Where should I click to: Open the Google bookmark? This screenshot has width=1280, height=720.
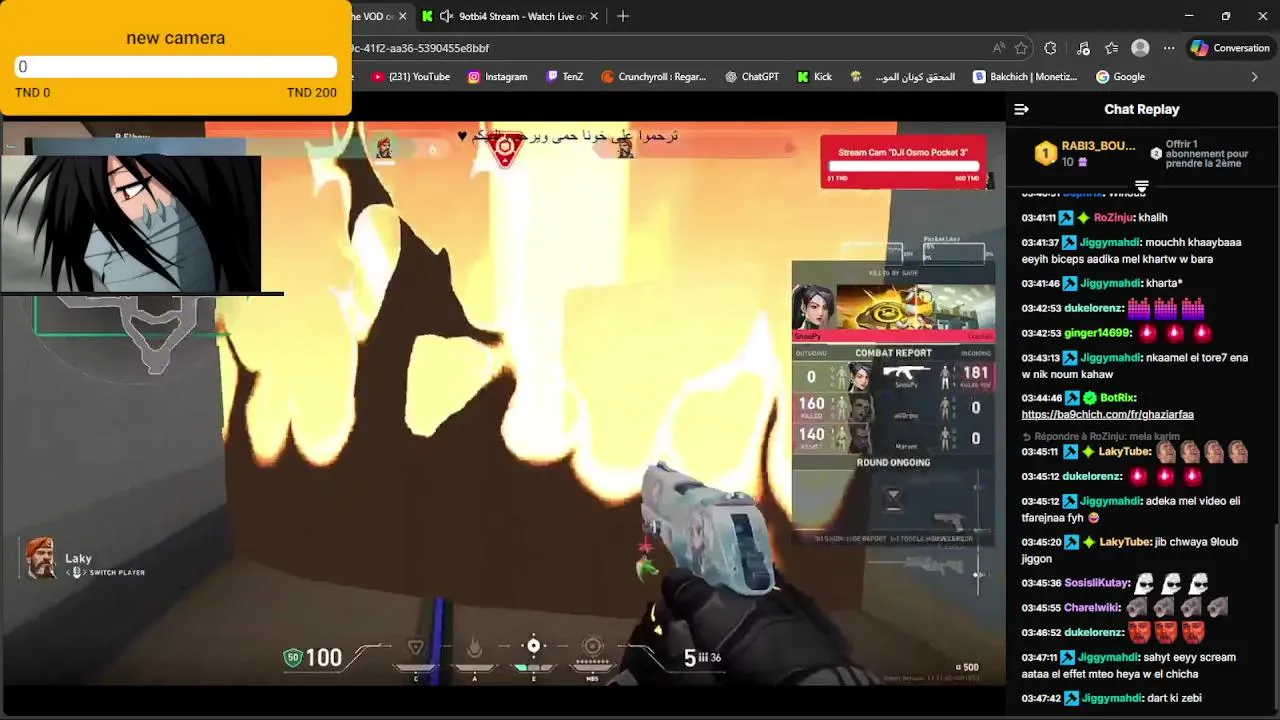1120,77
